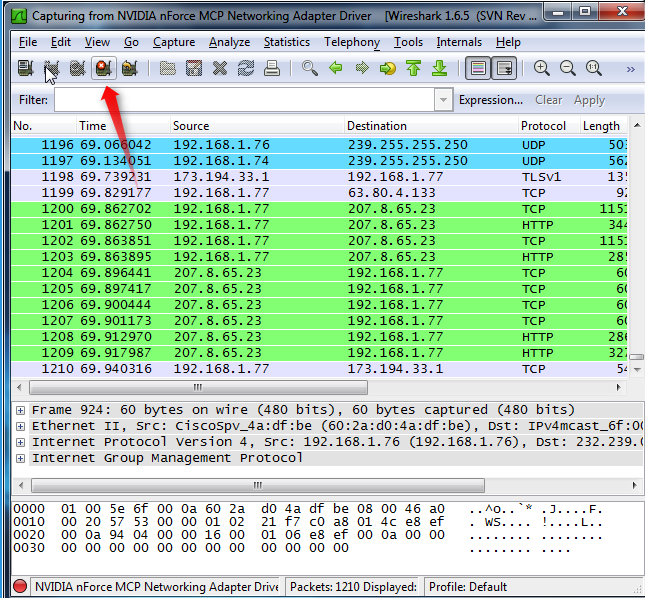
Task: Select packet 1201 HTTP row
Action: tap(319, 225)
